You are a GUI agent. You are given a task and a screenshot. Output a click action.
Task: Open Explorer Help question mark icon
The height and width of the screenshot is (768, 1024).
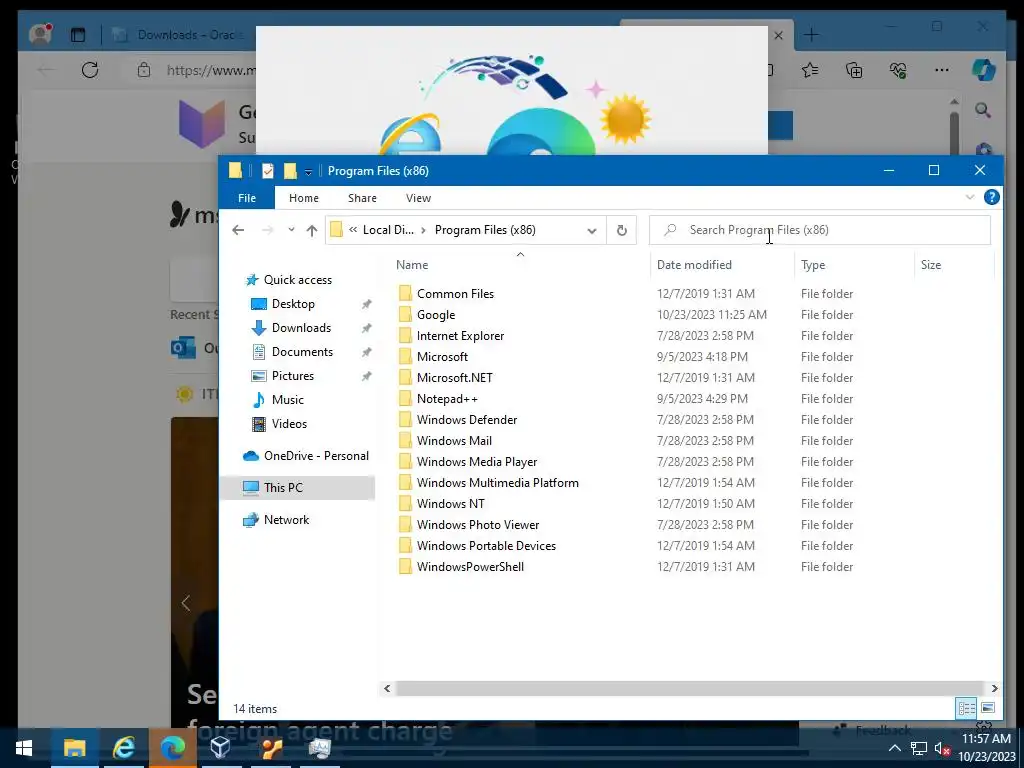tap(991, 197)
